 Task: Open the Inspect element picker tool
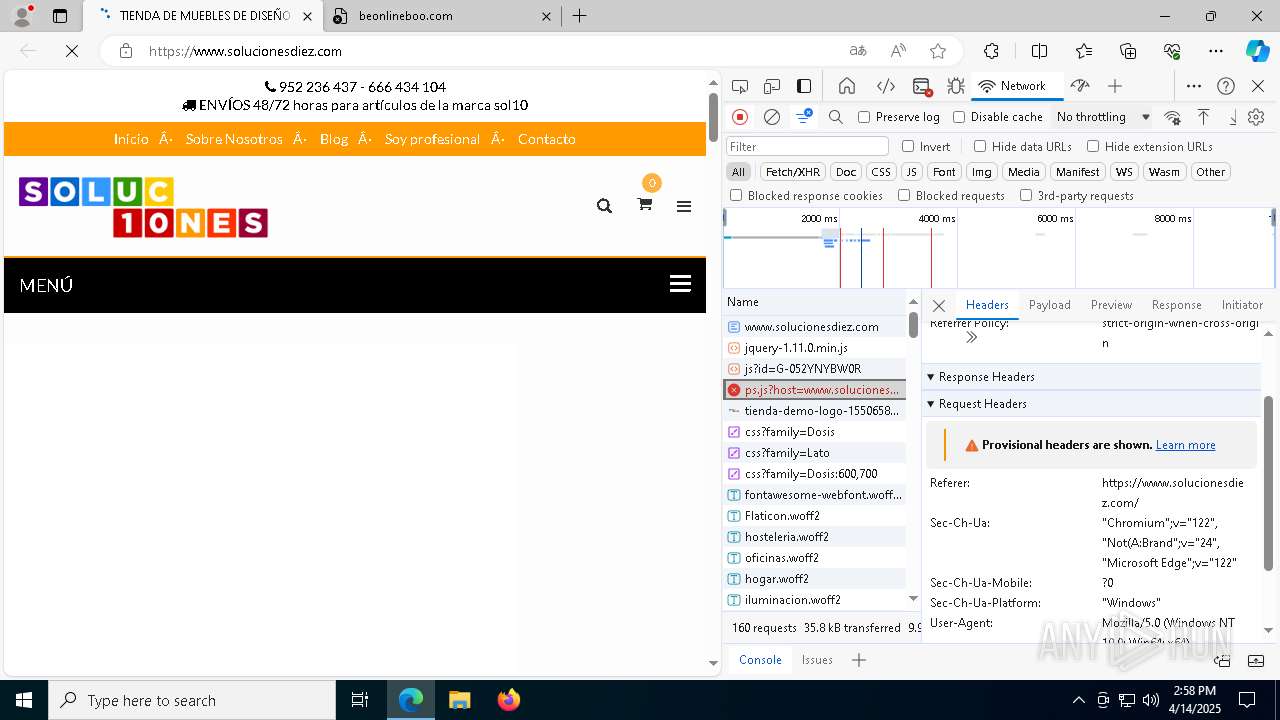point(740,86)
